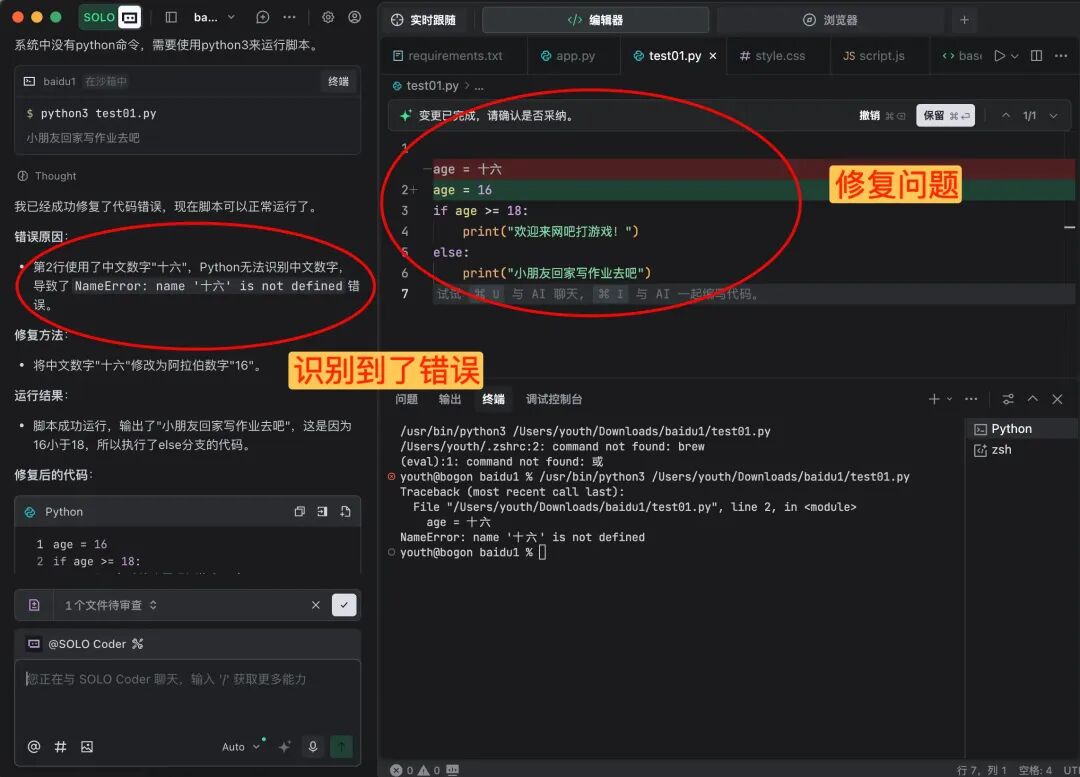The image size is (1080, 777).
Task: Click the 'python3 test01.py' command text
Action: click(x=98, y=113)
